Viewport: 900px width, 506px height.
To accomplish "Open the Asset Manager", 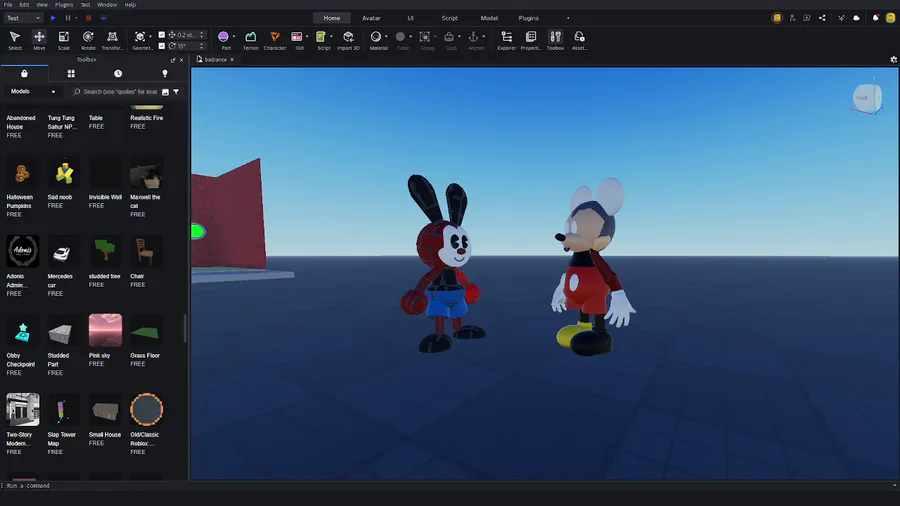I will point(579,40).
